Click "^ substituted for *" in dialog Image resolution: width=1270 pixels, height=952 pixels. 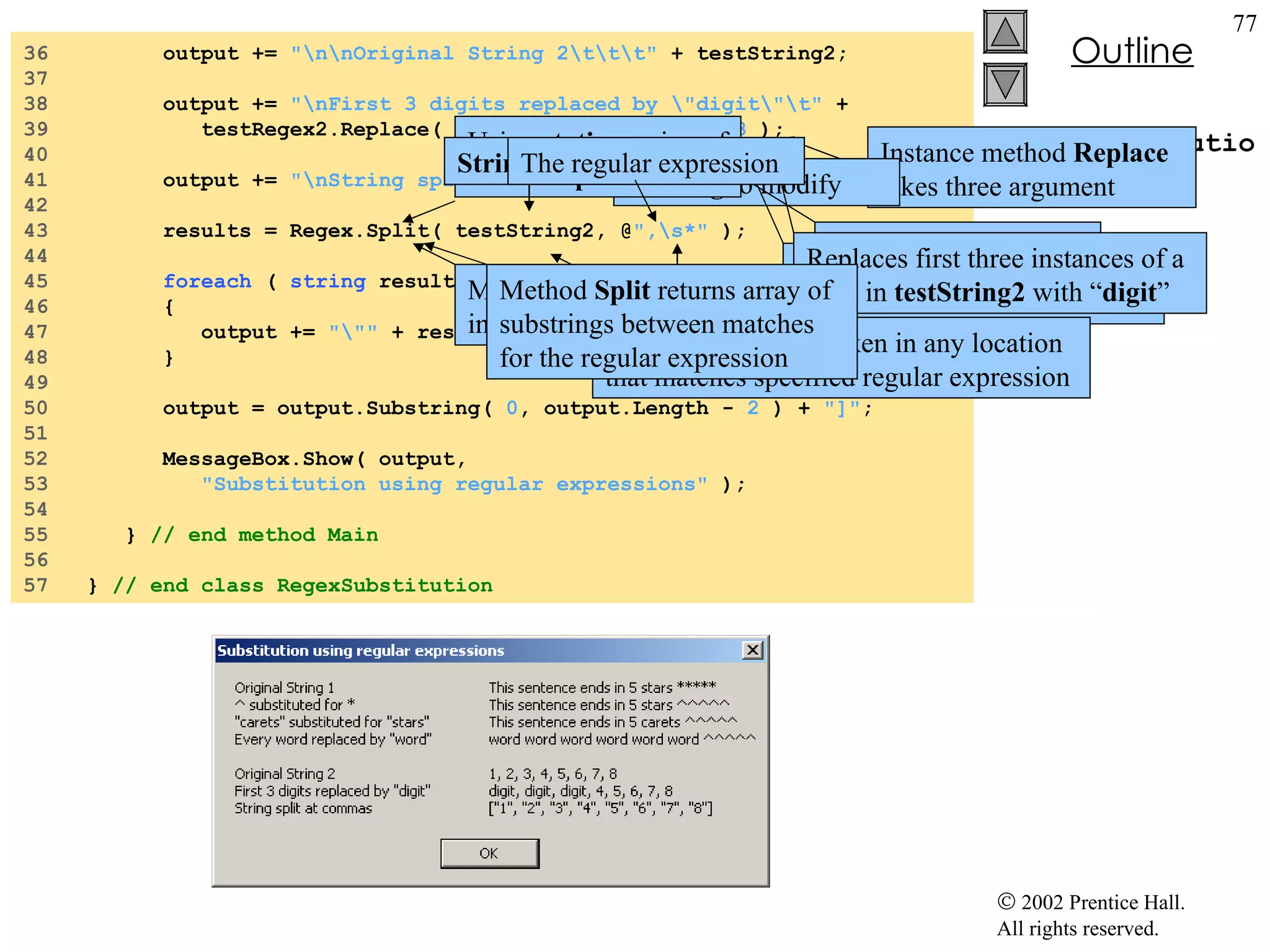tap(295, 705)
